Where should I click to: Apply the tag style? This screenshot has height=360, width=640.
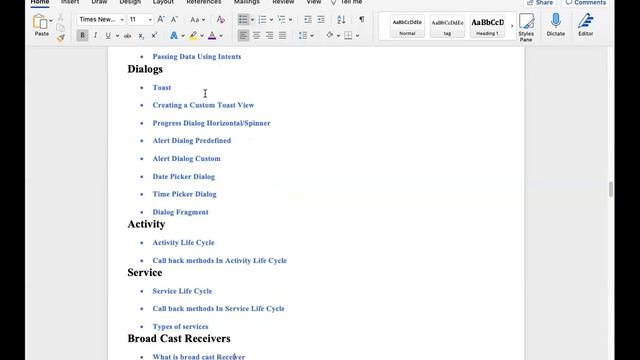pos(447,26)
